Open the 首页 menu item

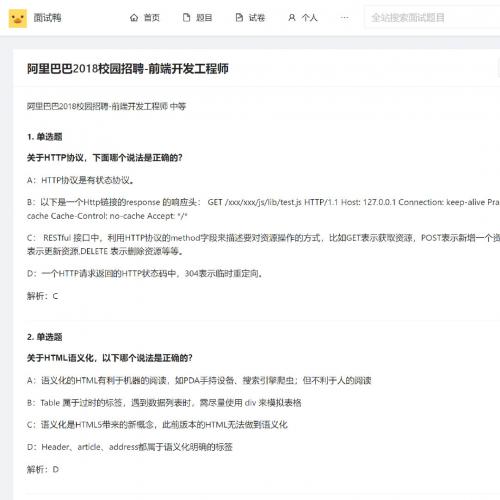(152, 18)
